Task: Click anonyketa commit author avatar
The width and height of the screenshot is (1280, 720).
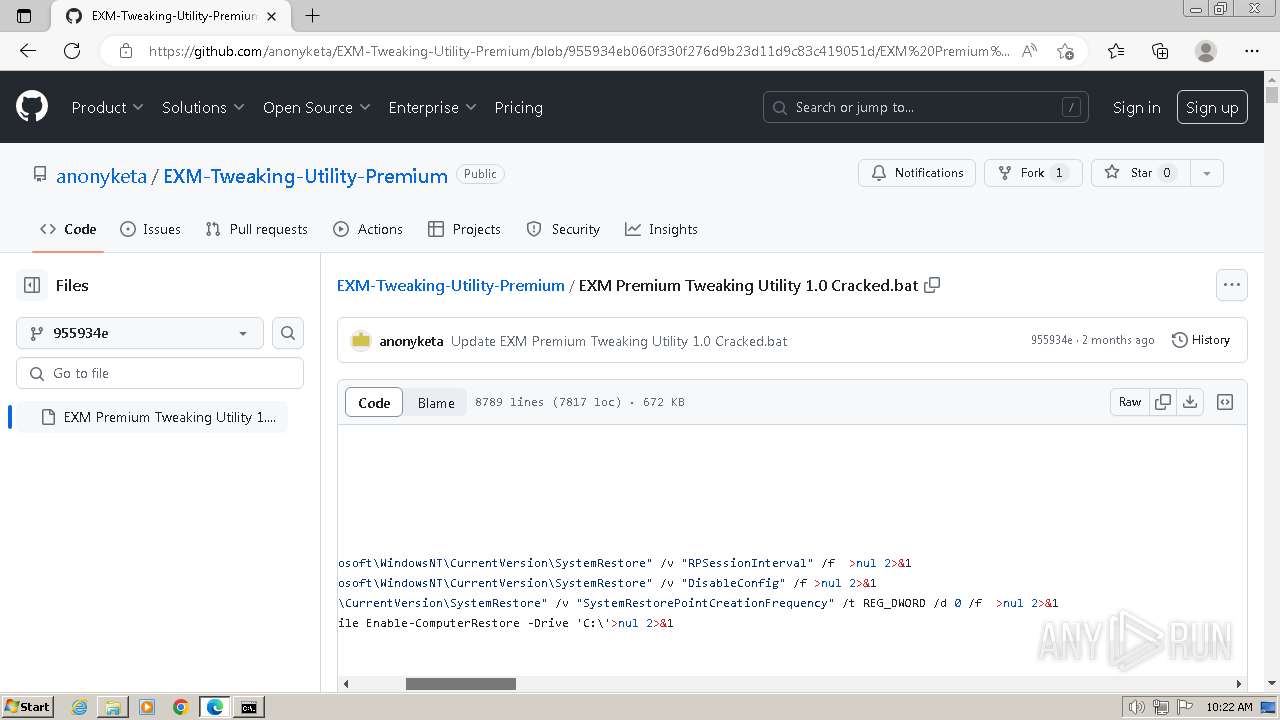Action: click(361, 340)
